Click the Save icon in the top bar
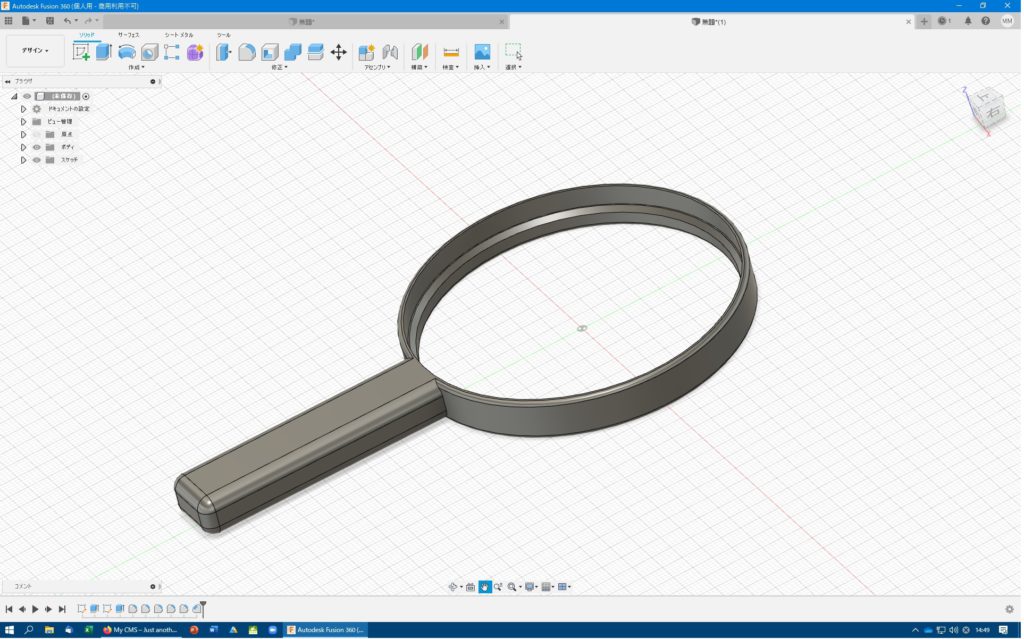The height and width of the screenshot is (639, 1024). point(50,21)
